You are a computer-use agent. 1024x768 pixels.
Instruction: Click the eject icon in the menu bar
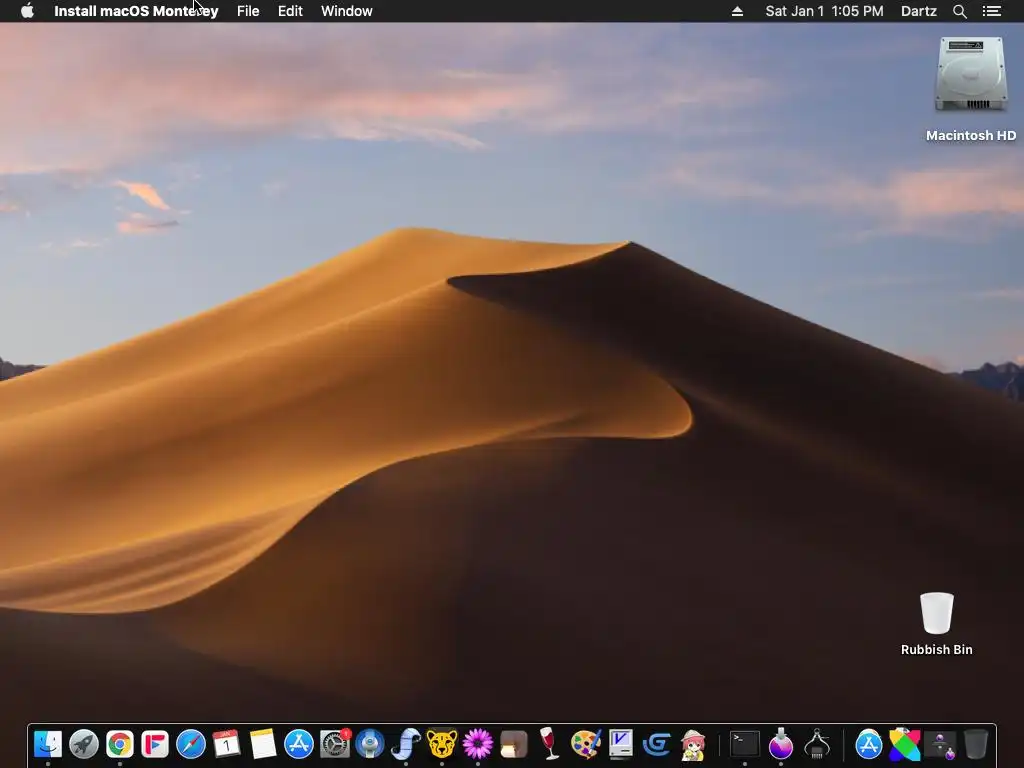point(737,11)
